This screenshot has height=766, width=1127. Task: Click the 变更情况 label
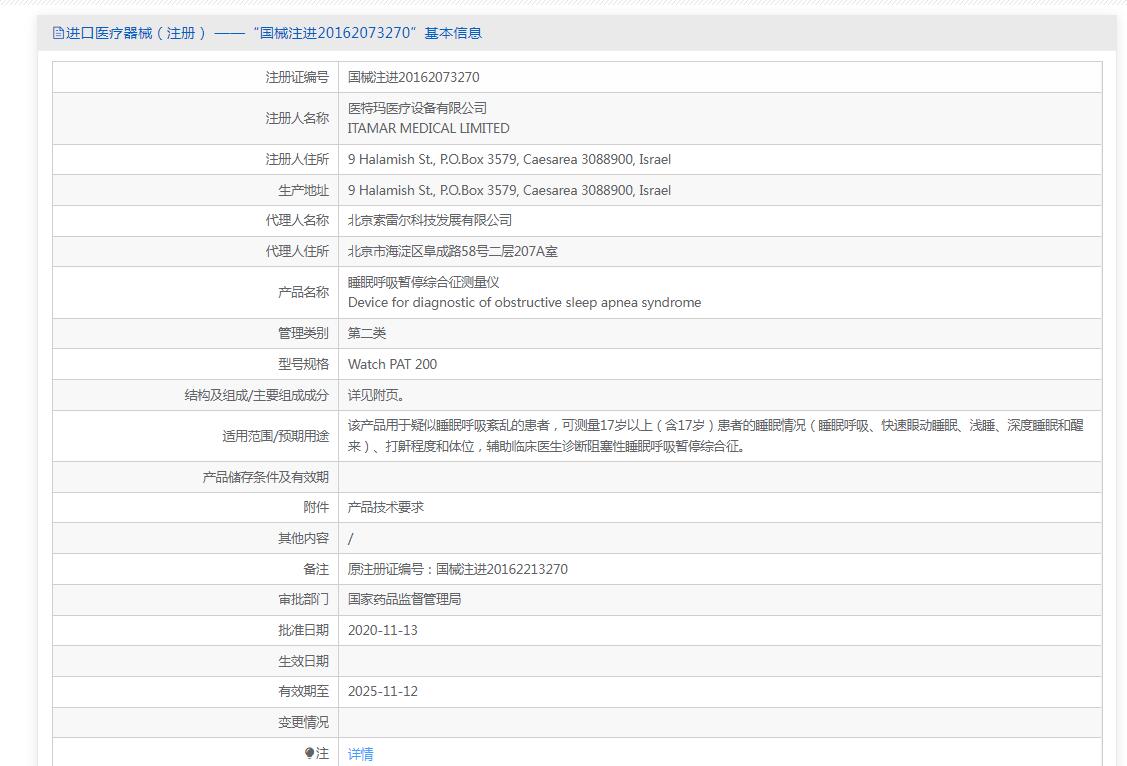(x=303, y=722)
